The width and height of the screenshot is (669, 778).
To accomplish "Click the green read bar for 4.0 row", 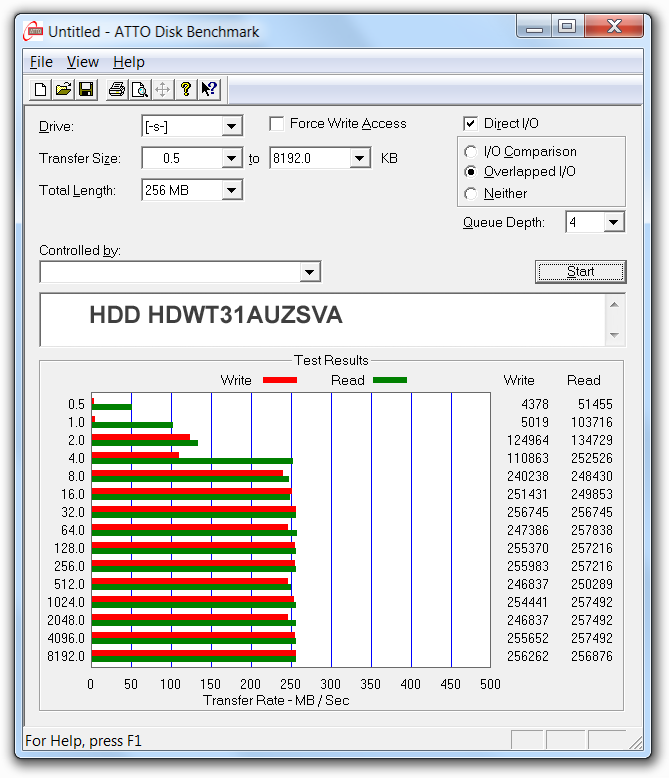I will click(x=193, y=461).
